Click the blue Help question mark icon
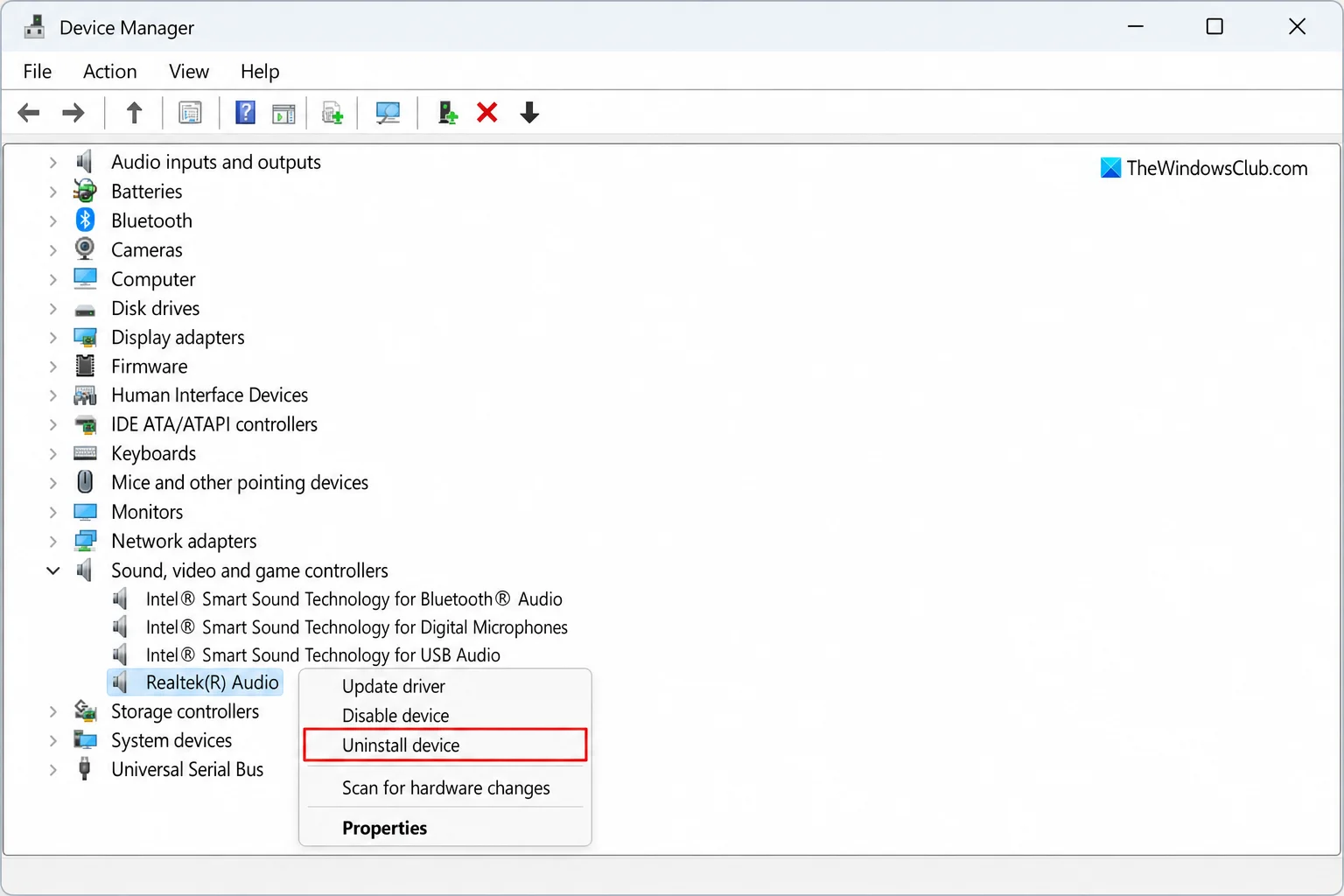This screenshot has height=896, width=1344. pyautogui.click(x=246, y=113)
